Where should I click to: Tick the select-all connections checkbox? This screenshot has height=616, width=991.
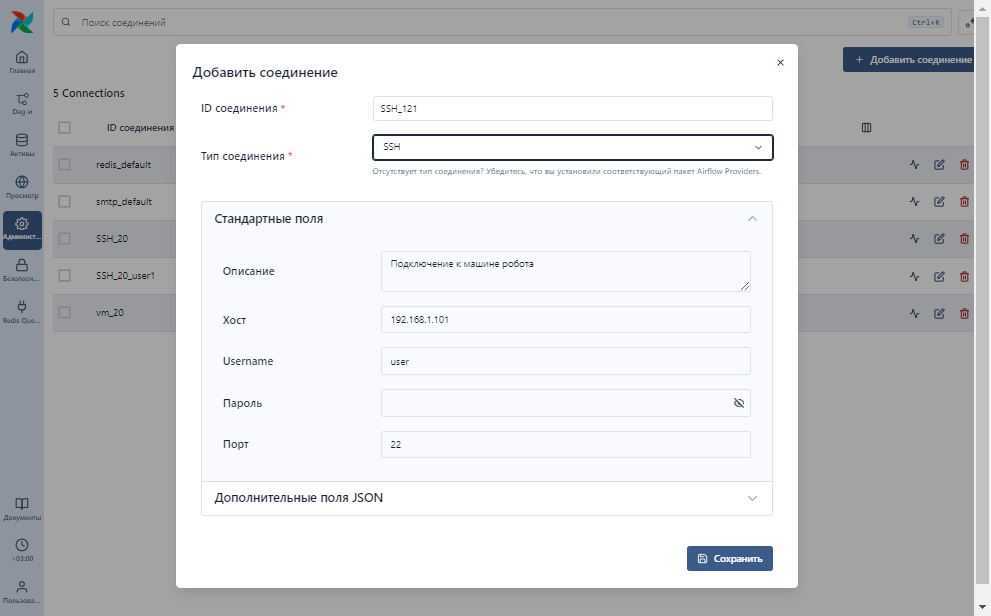tap(64, 128)
